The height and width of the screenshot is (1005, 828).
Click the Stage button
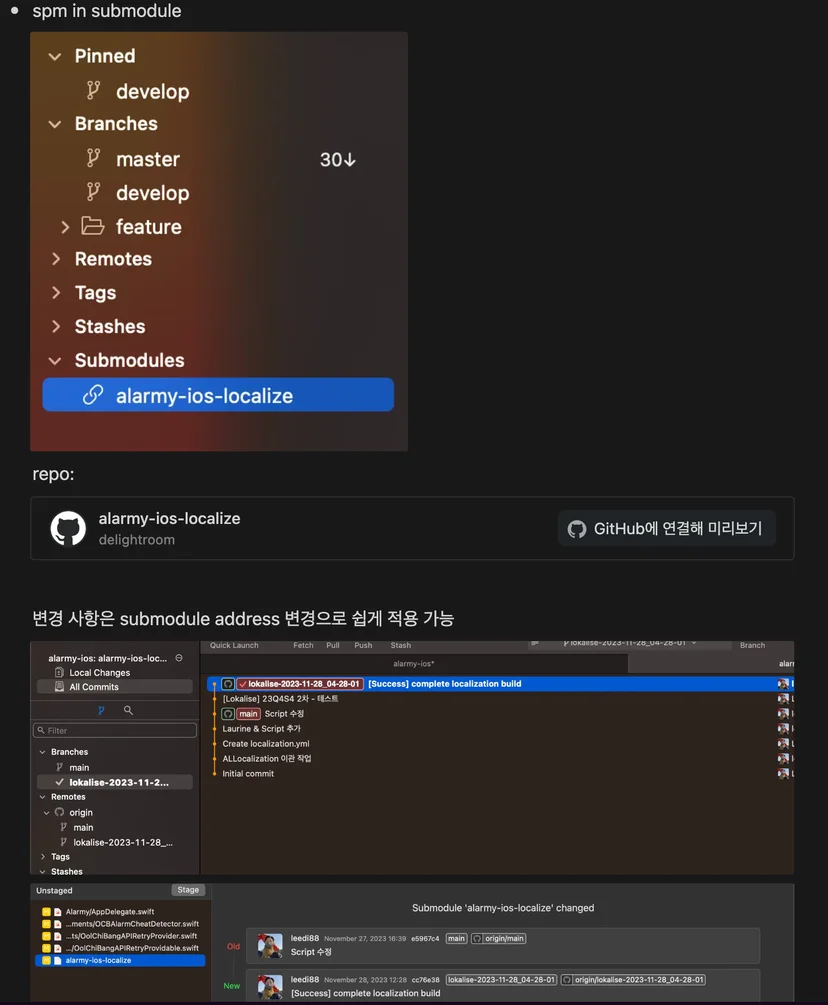click(x=188, y=890)
